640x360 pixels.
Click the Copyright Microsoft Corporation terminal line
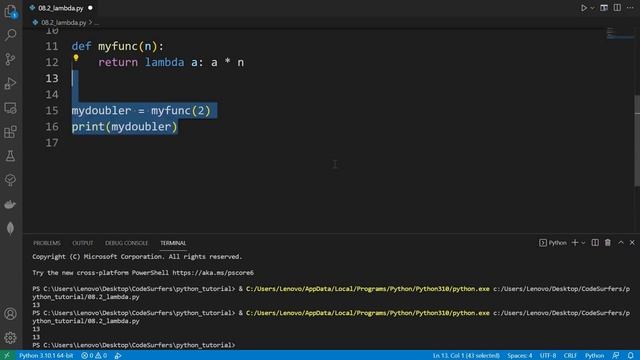137,257
